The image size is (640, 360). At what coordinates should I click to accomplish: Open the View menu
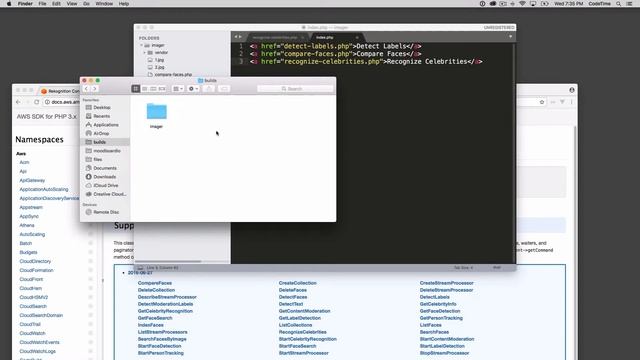coord(71,4)
